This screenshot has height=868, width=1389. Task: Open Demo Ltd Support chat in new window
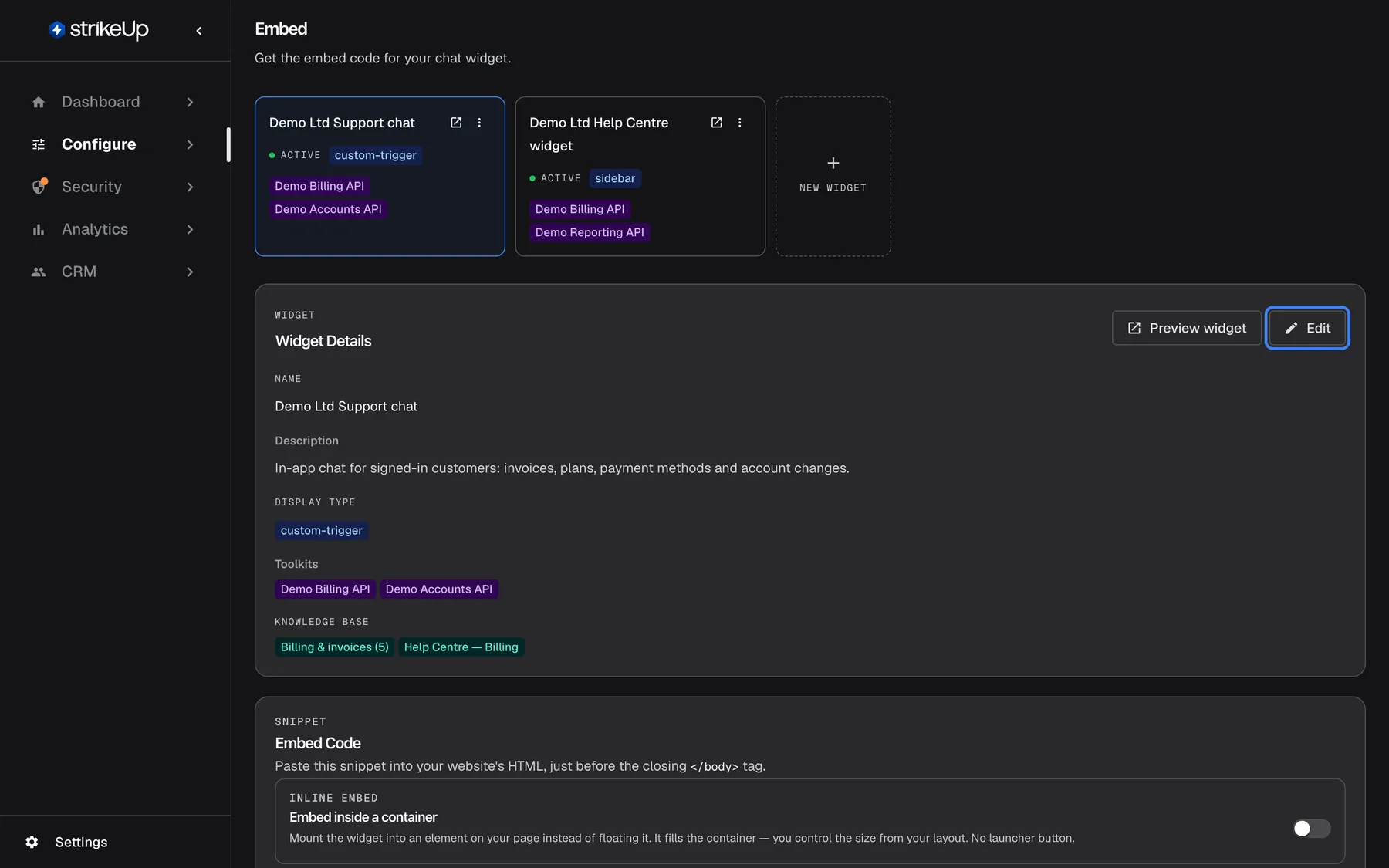456,123
